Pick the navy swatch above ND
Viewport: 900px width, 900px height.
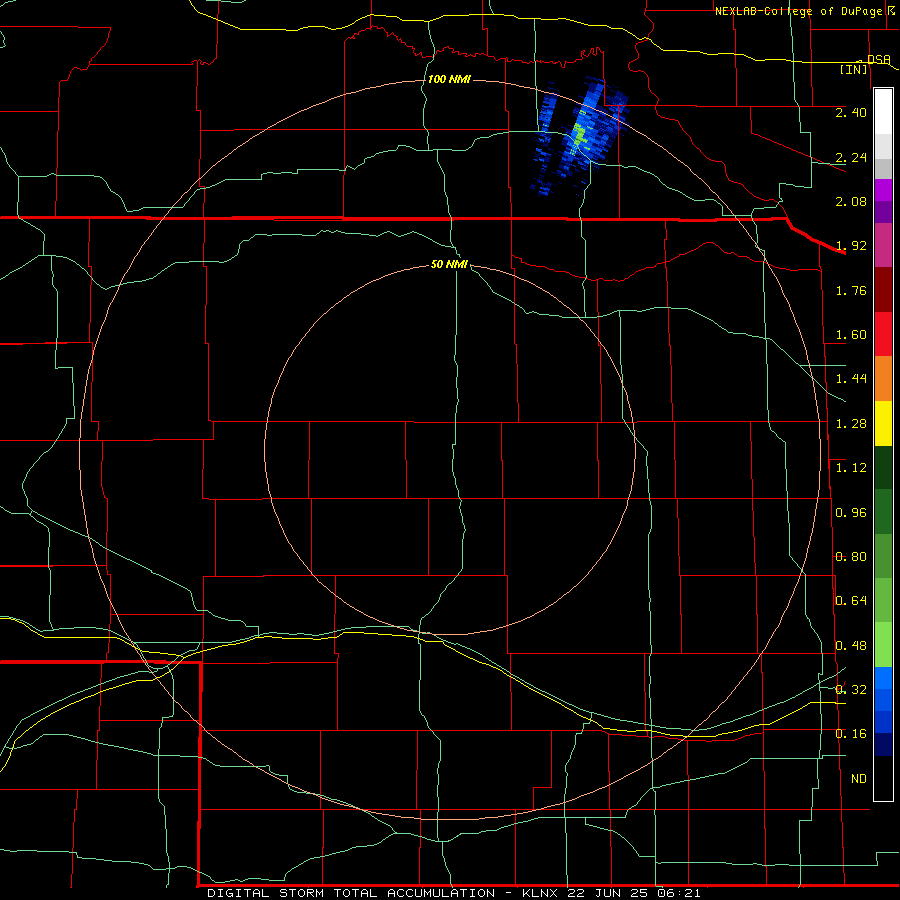tap(883, 744)
